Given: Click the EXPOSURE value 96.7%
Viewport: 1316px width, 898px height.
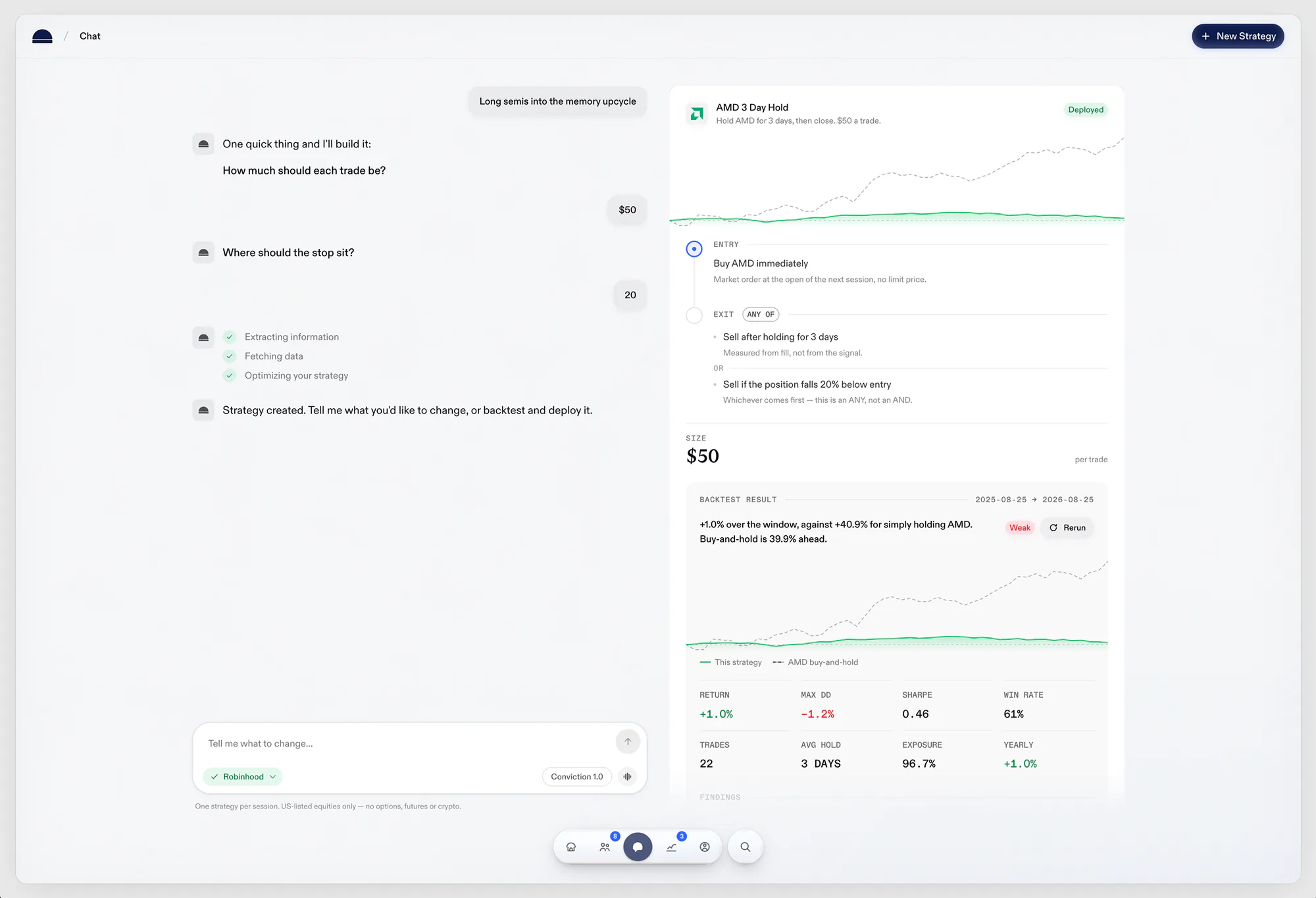Looking at the screenshot, I should pyautogui.click(x=919, y=764).
